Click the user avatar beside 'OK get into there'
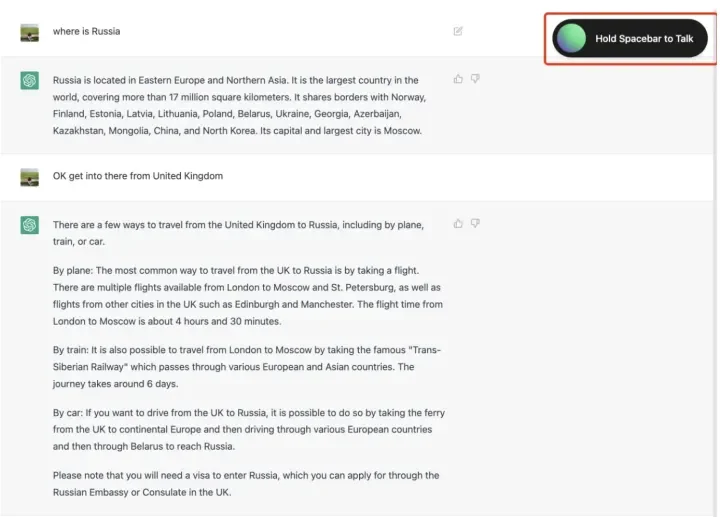Viewport: 720px width, 517px height. pyautogui.click(x=29, y=178)
